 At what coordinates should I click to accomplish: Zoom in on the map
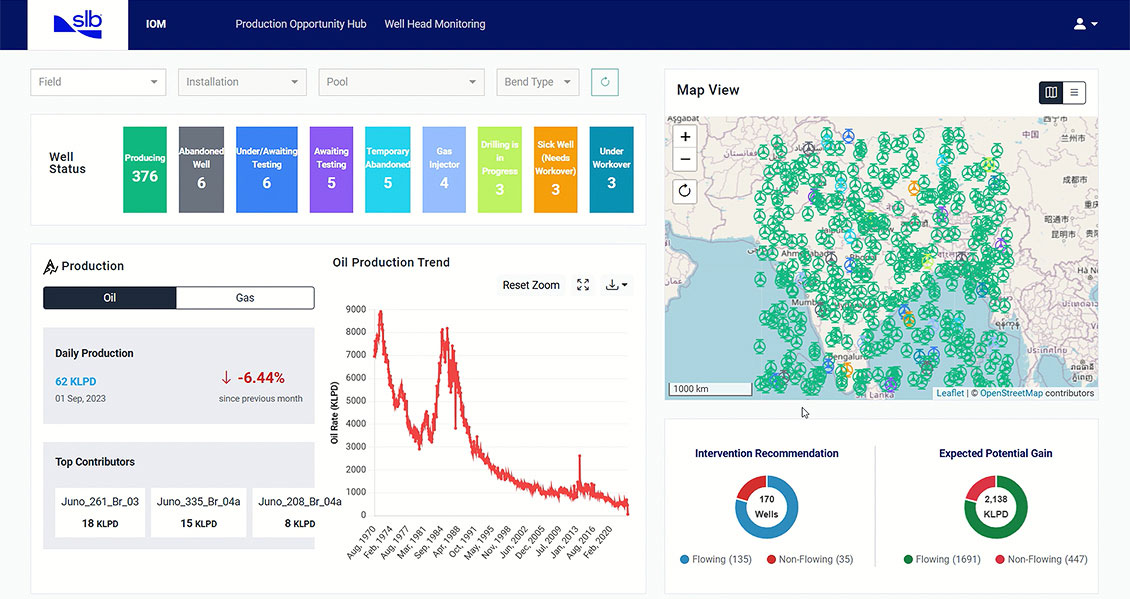click(685, 136)
